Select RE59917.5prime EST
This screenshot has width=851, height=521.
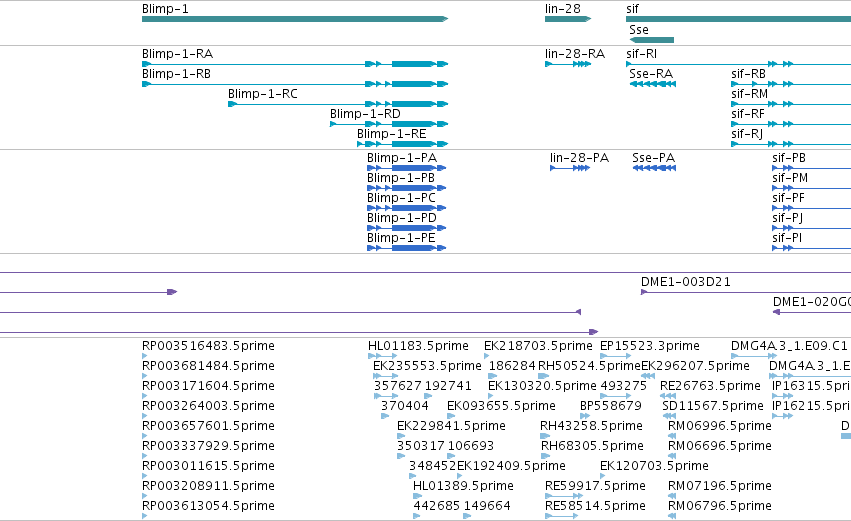point(564,496)
